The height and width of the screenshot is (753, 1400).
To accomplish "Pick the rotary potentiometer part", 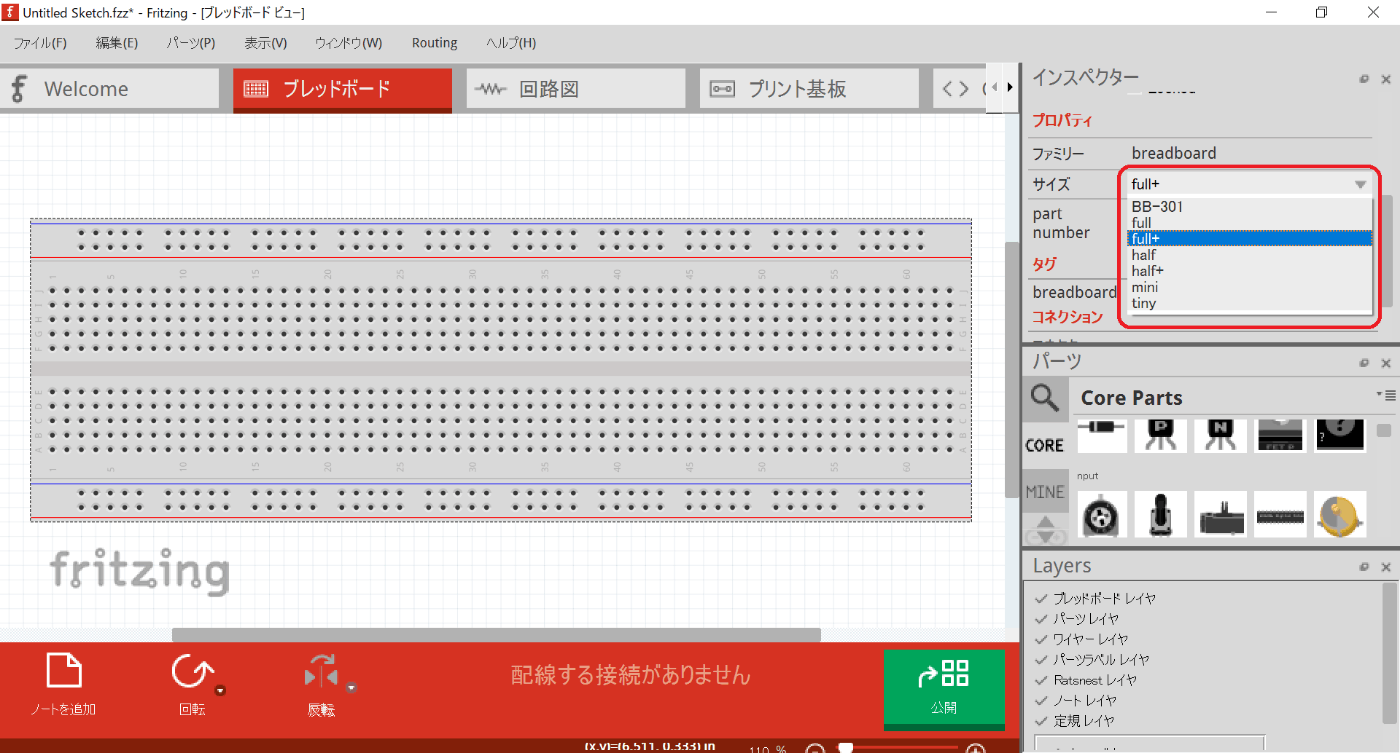I will (x=1102, y=514).
